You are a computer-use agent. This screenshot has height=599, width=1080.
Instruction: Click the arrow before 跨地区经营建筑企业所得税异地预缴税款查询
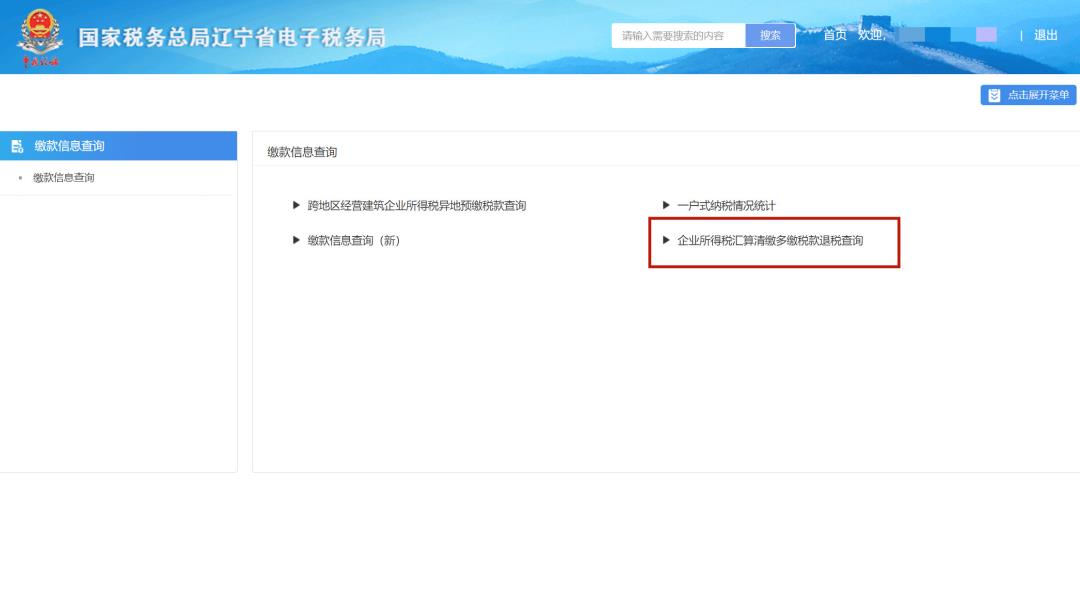[296, 205]
